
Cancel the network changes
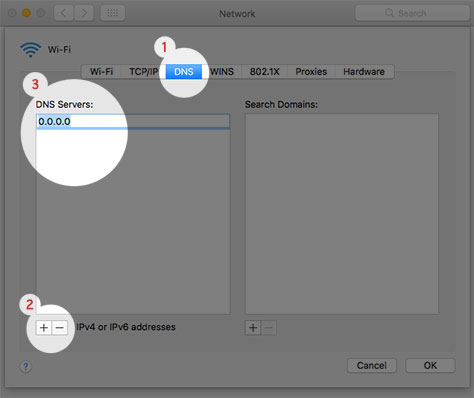pos(372,366)
